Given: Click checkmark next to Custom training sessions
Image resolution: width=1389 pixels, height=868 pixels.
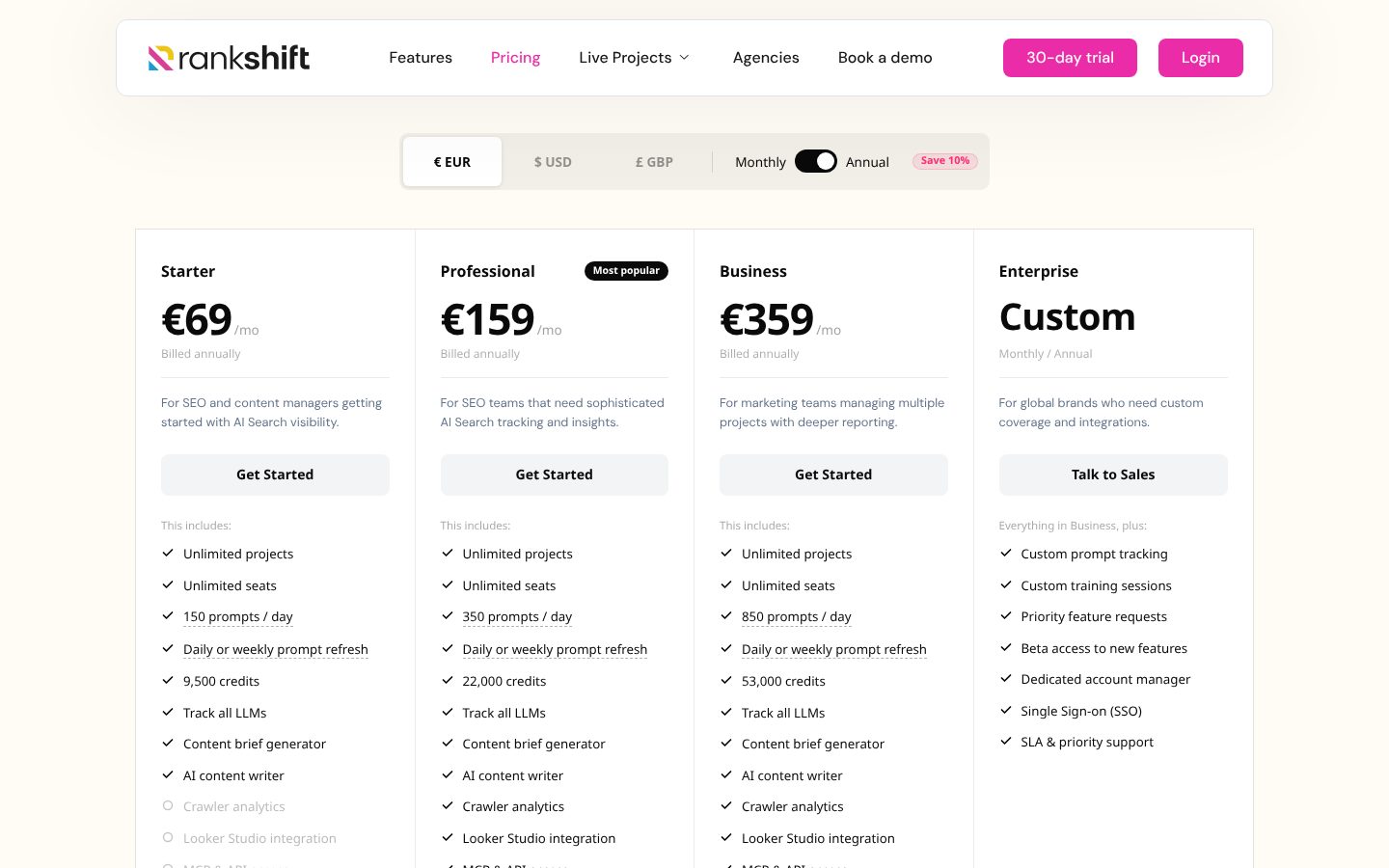Looking at the screenshot, I should click(x=1006, y=584).
